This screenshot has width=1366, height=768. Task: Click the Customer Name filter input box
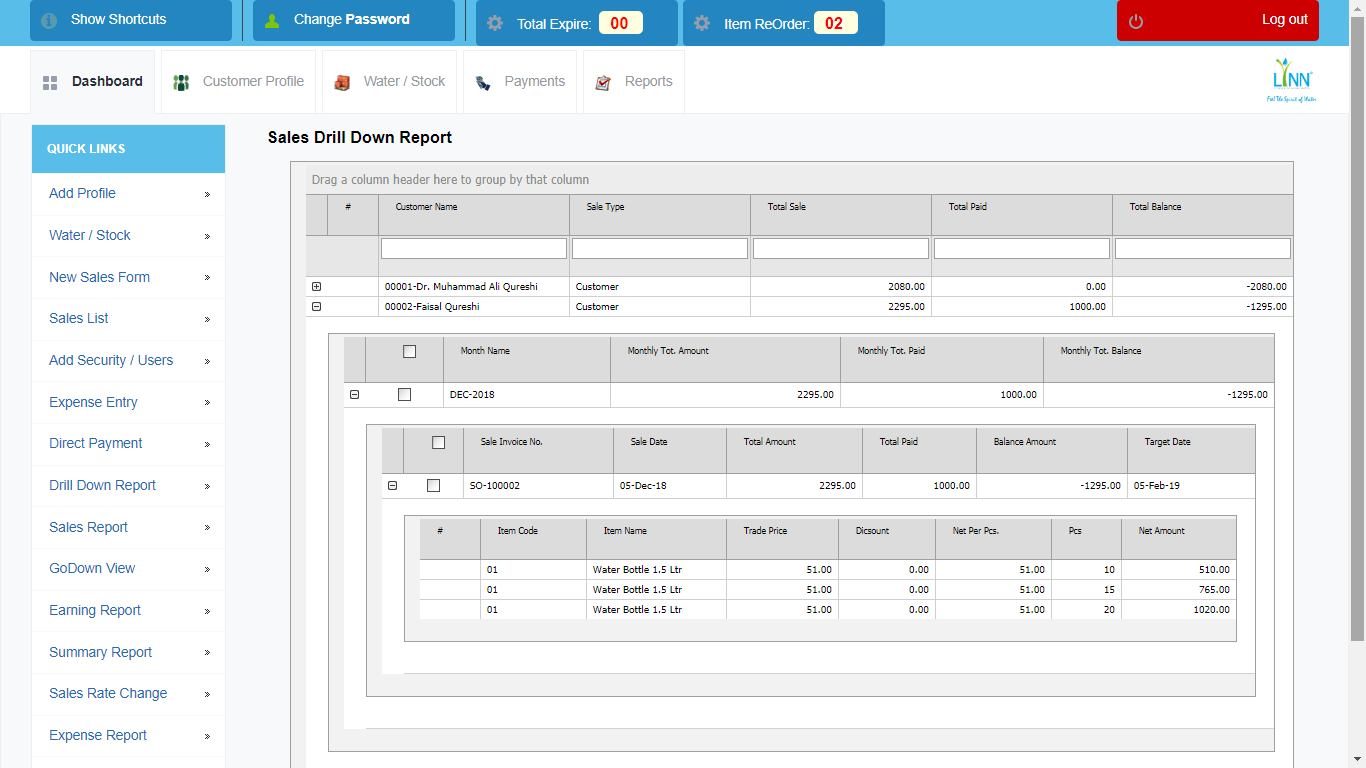pyautogui.click(x=473, y=247)
